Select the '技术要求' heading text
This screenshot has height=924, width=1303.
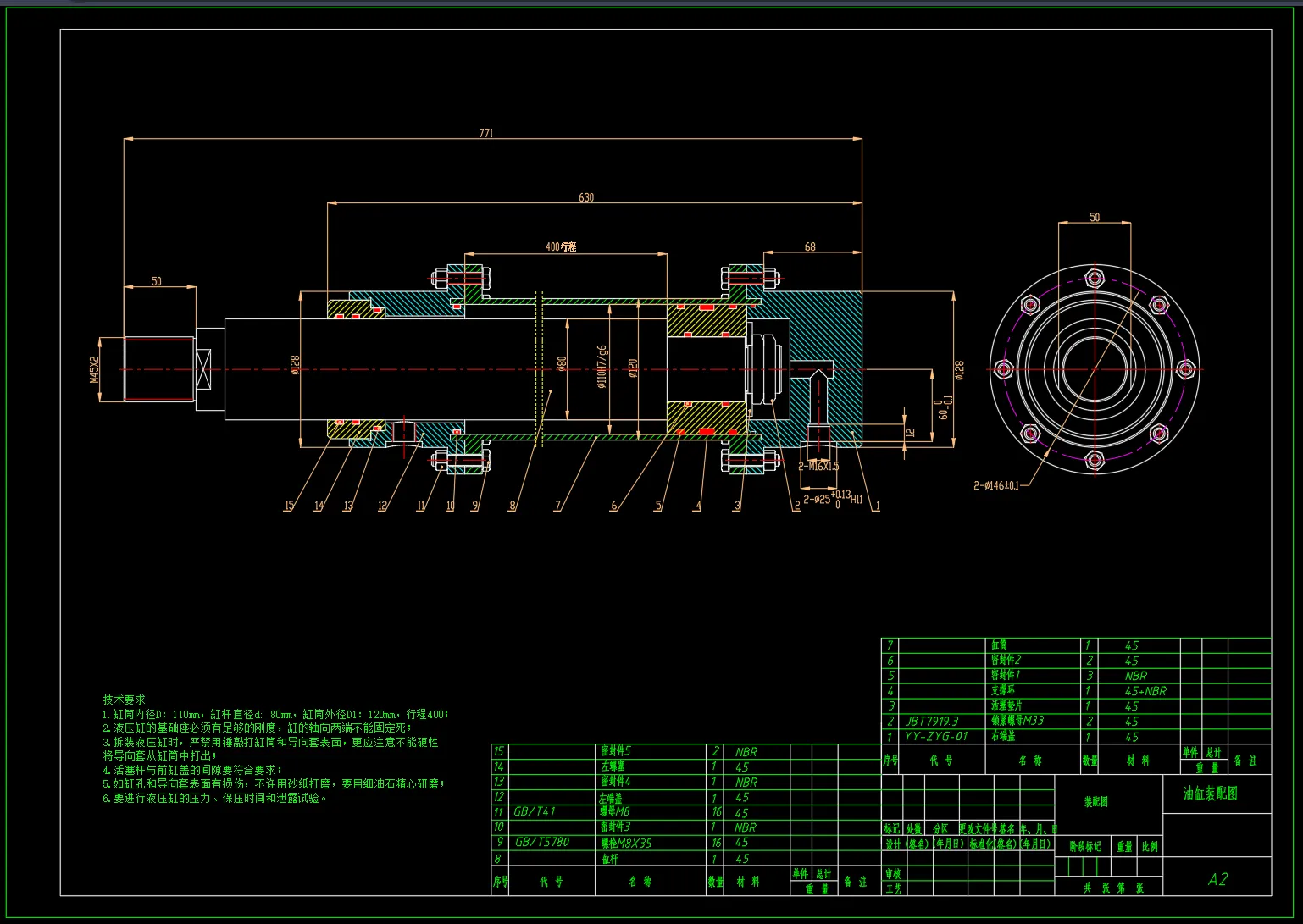click(x=124, y=700)
